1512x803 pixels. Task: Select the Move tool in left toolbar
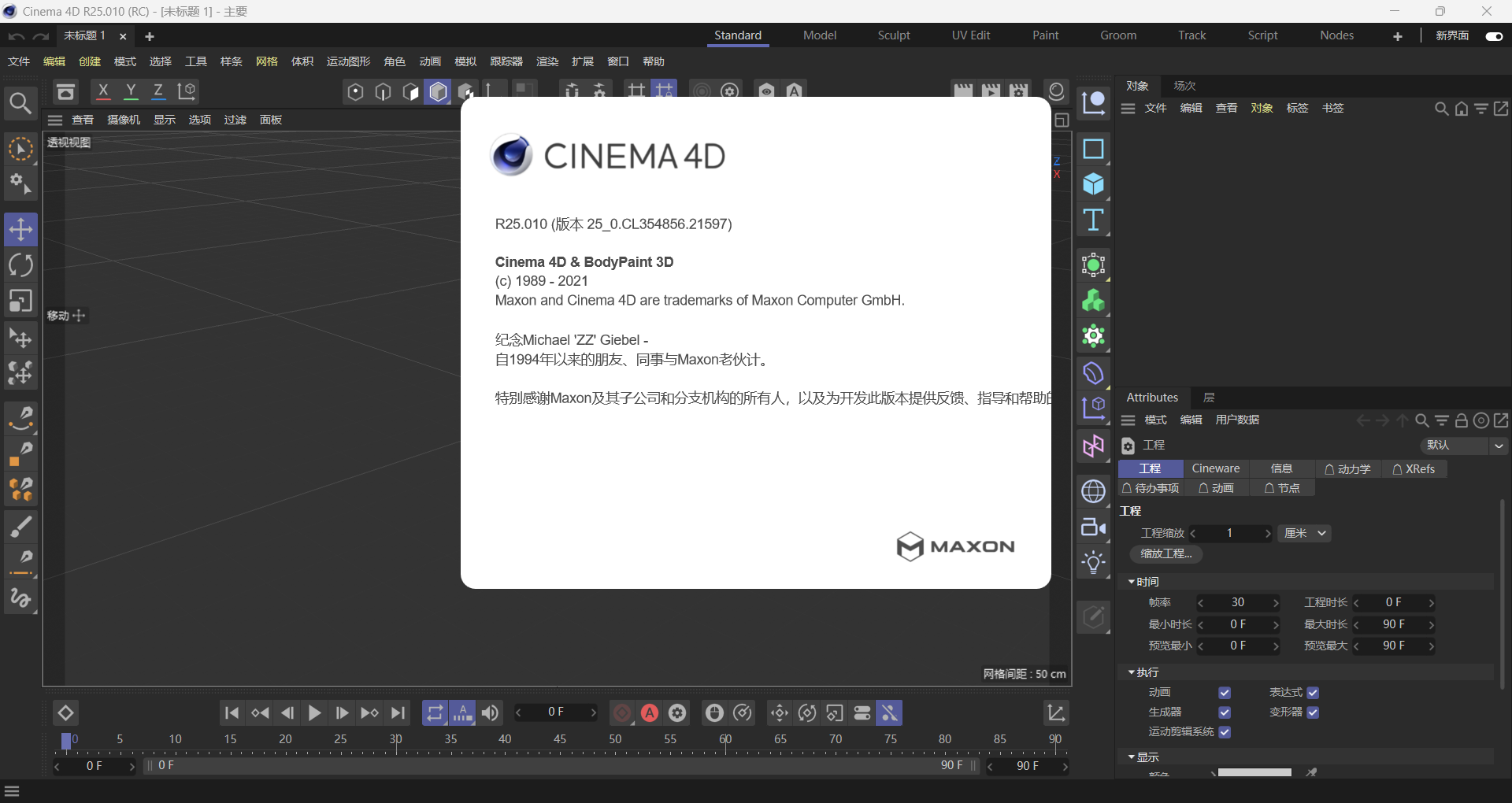pyautogui.click(x=20, y=230)
